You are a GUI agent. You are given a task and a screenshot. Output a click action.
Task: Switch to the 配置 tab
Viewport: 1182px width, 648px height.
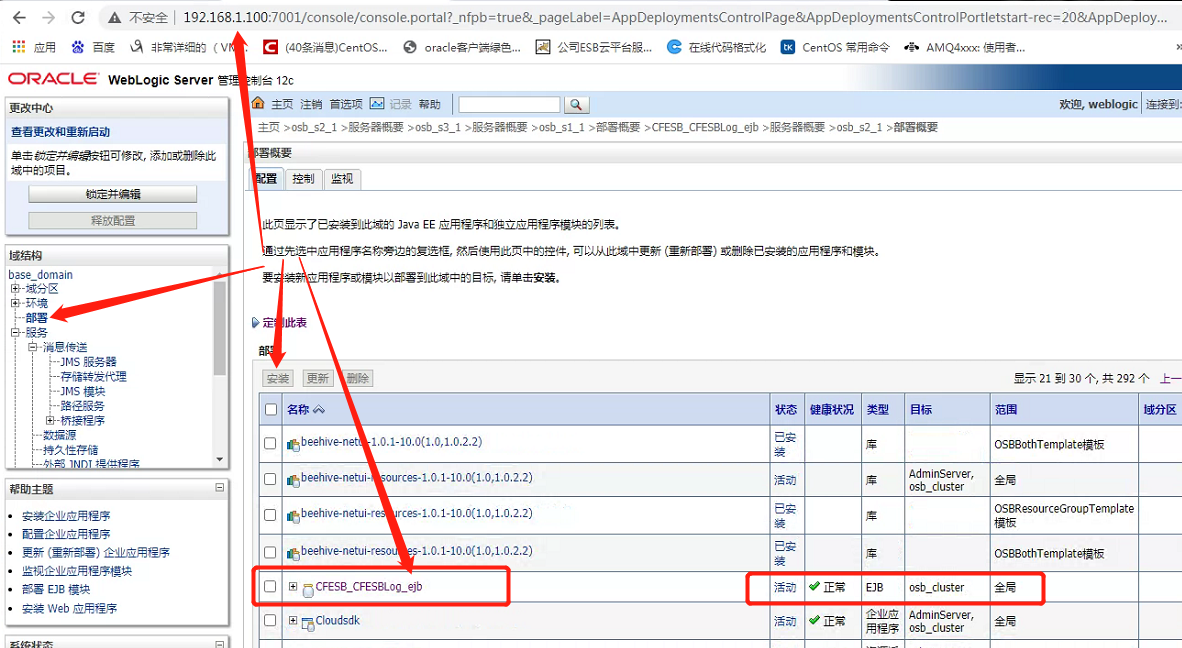point(266,179)
